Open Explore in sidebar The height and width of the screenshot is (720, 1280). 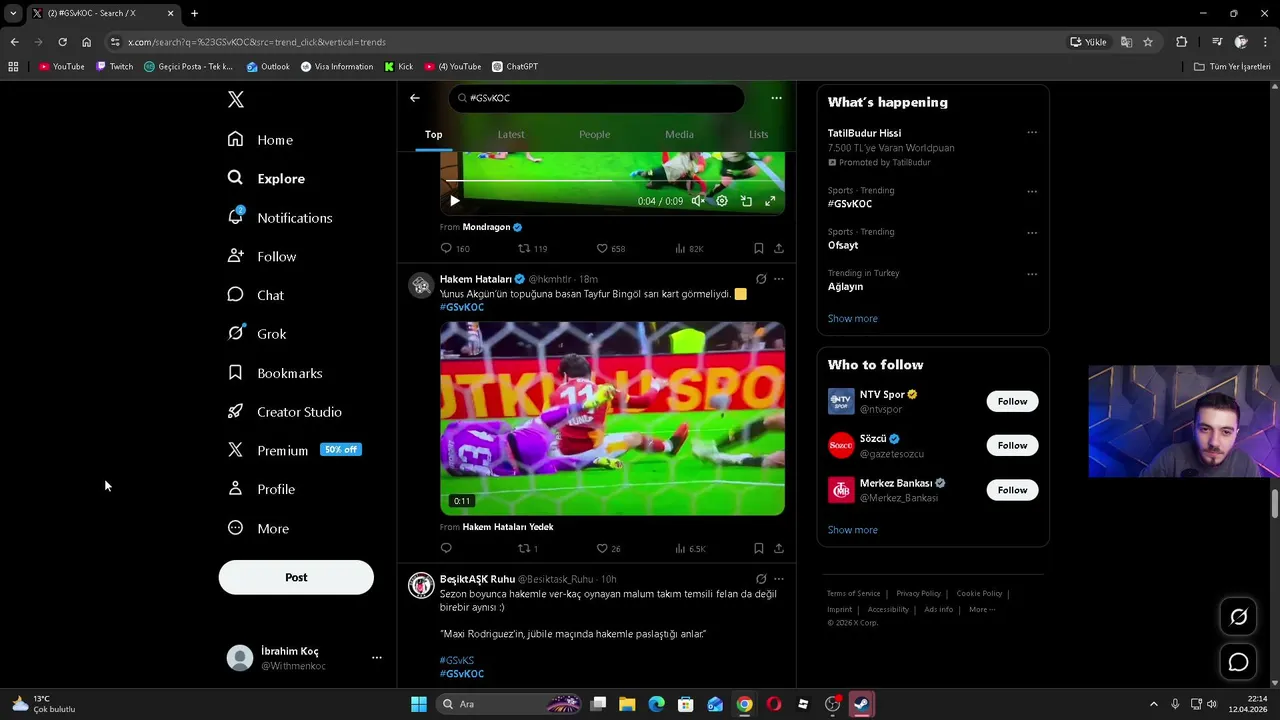pos(266,178)
